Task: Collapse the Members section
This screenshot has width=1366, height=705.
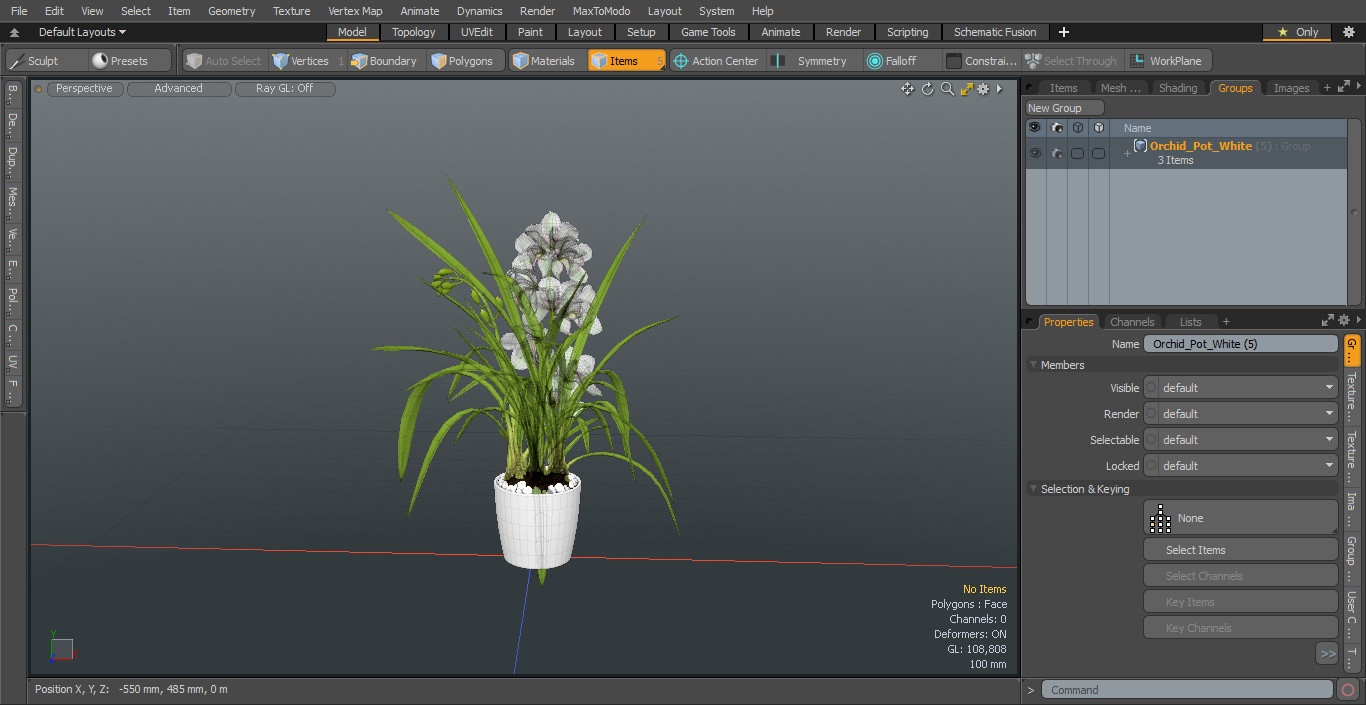Action: (x=1033, y=365)
